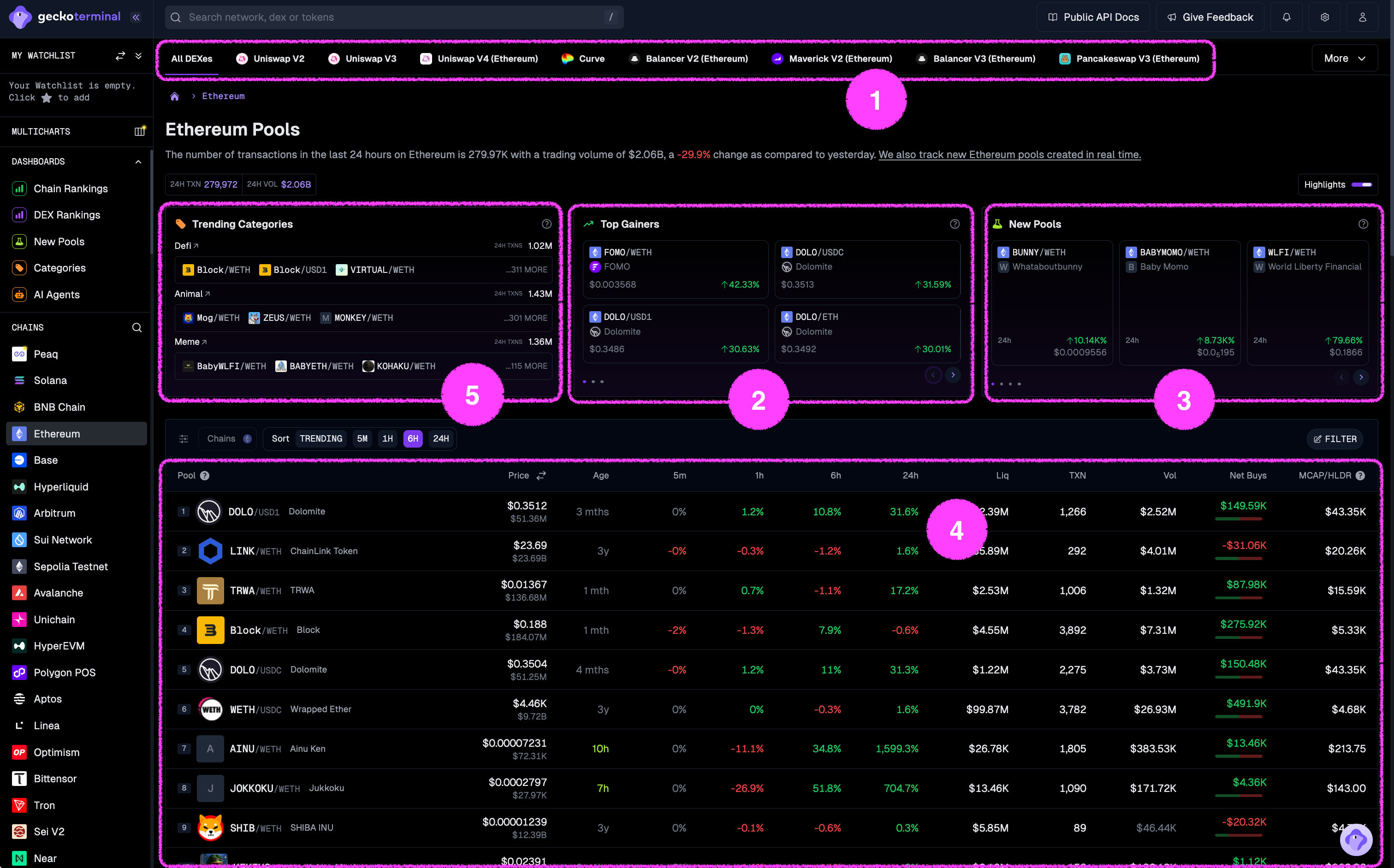
Task: Set sort timeframe to 6H
Action: click(x=413, y=438)
